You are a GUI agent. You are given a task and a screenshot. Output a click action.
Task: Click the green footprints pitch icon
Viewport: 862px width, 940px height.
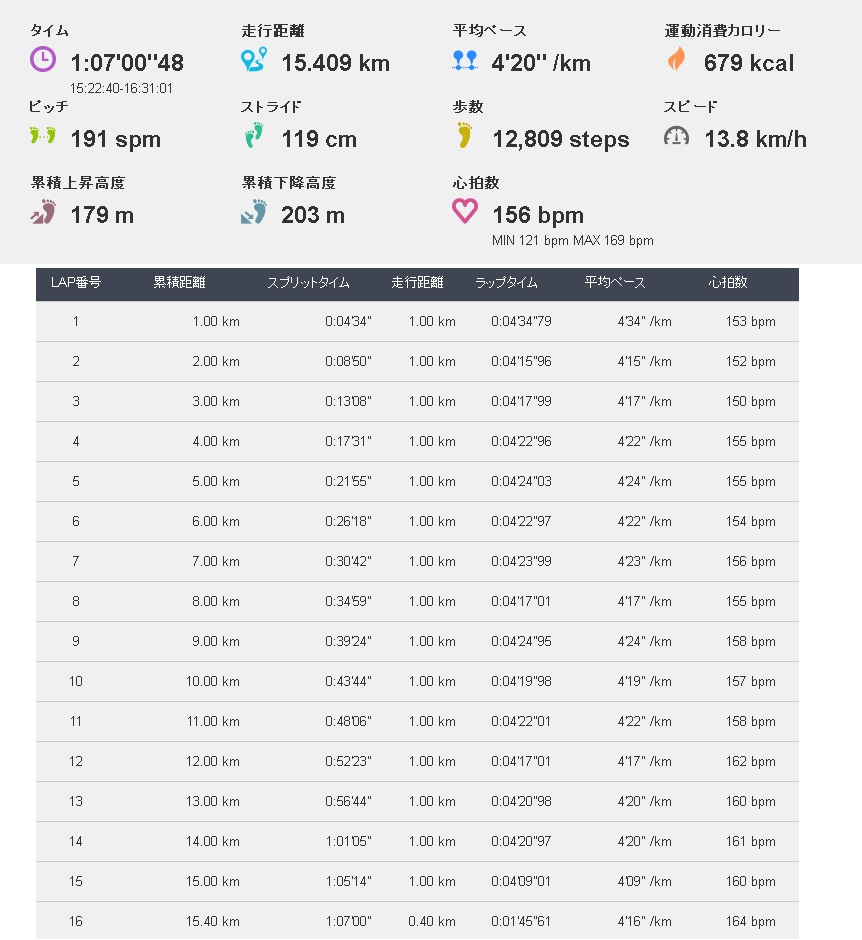point(43,135)
